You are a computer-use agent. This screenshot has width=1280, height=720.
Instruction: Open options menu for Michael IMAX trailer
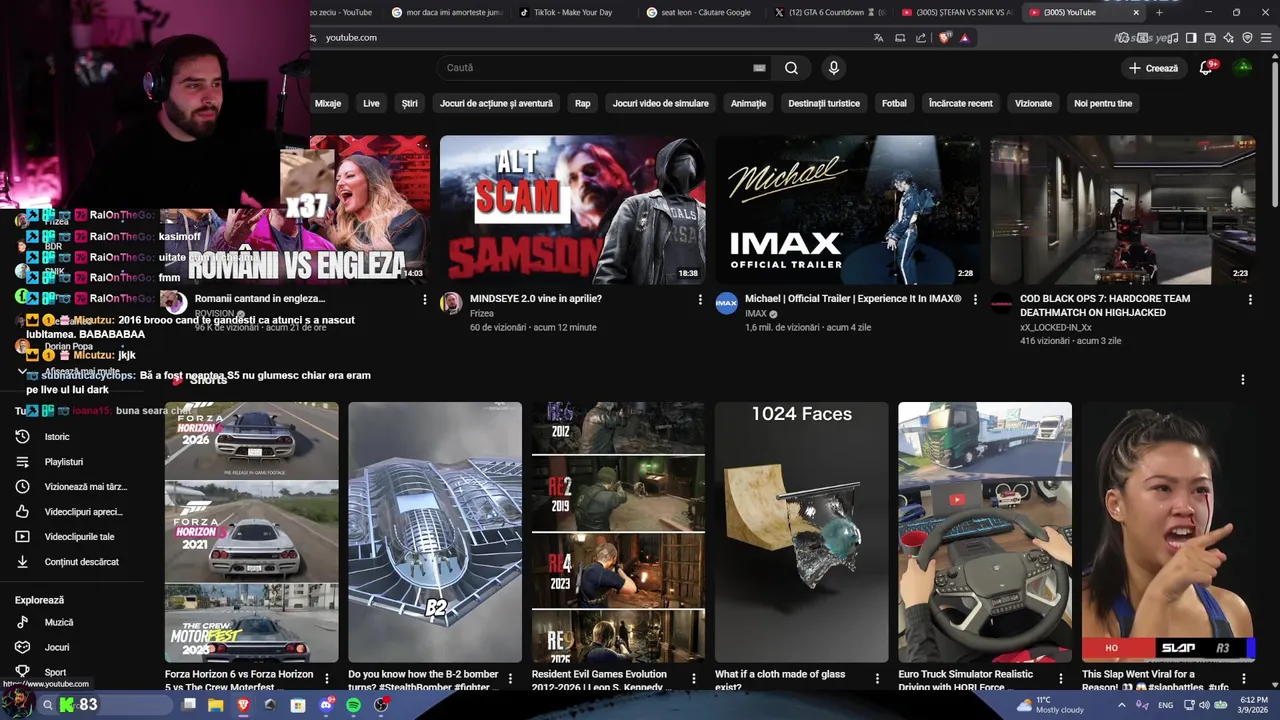coord(975,299)
